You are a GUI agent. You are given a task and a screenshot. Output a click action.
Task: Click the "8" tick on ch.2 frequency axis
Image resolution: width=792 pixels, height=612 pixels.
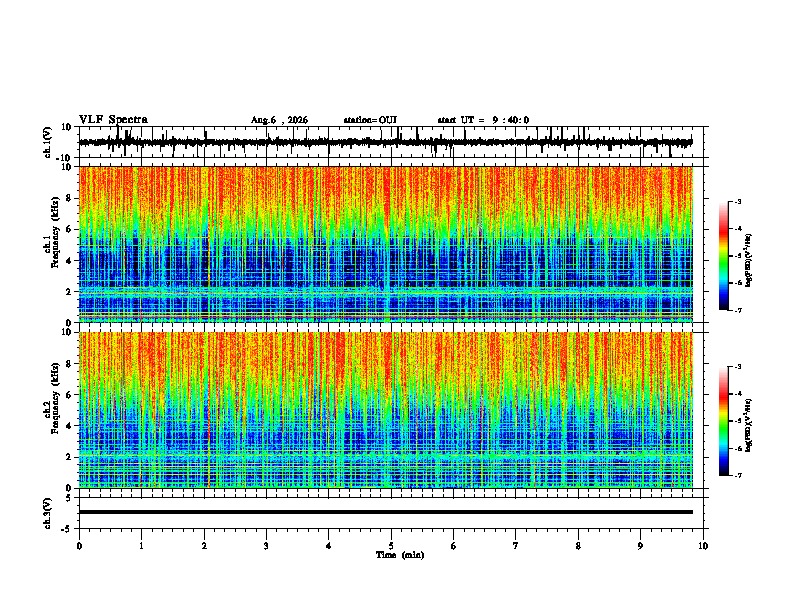coord(69,364)
